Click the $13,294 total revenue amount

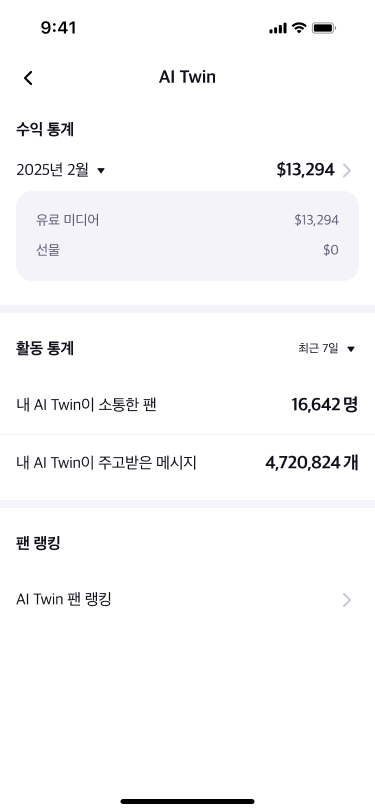(306, 170)
